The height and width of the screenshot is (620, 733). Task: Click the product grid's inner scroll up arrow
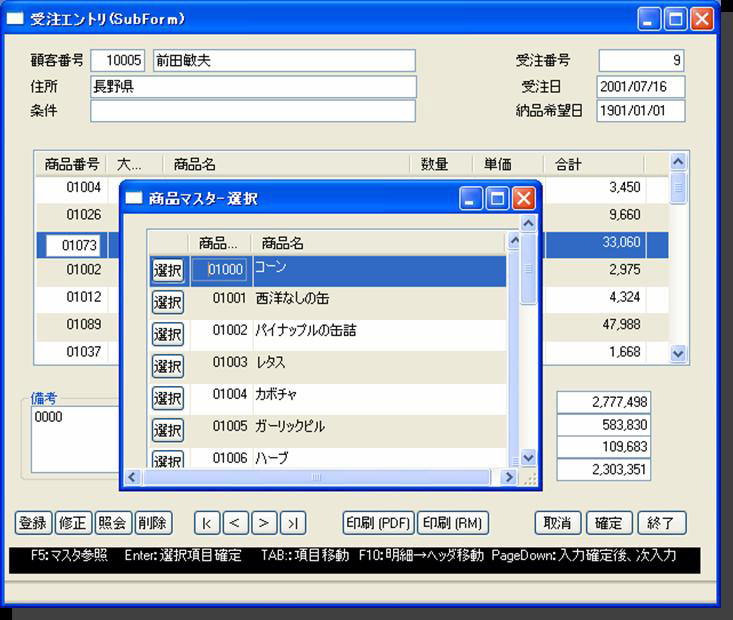click(x=514, y=241)
